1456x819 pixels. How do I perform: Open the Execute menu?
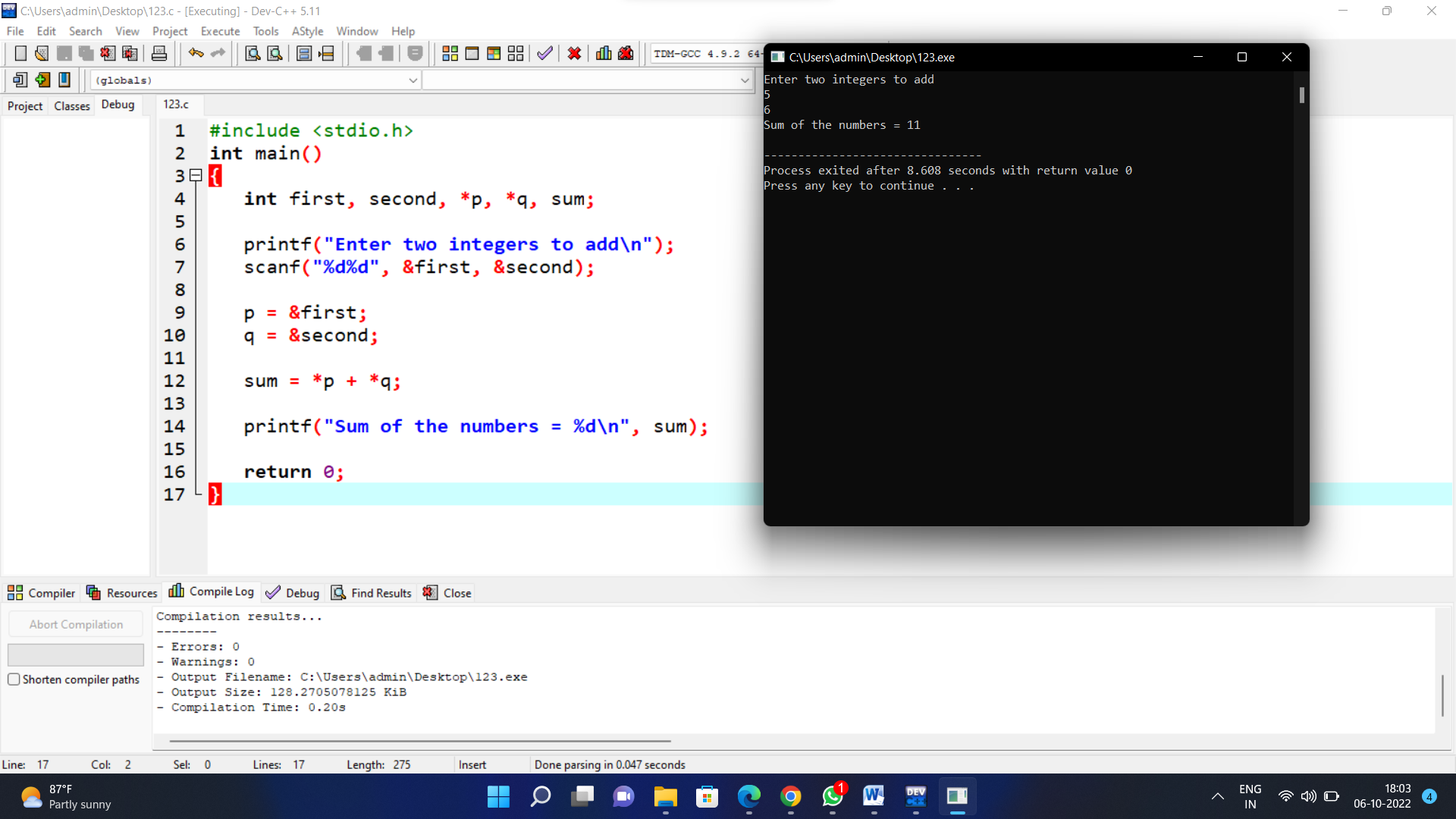(220, 31)
